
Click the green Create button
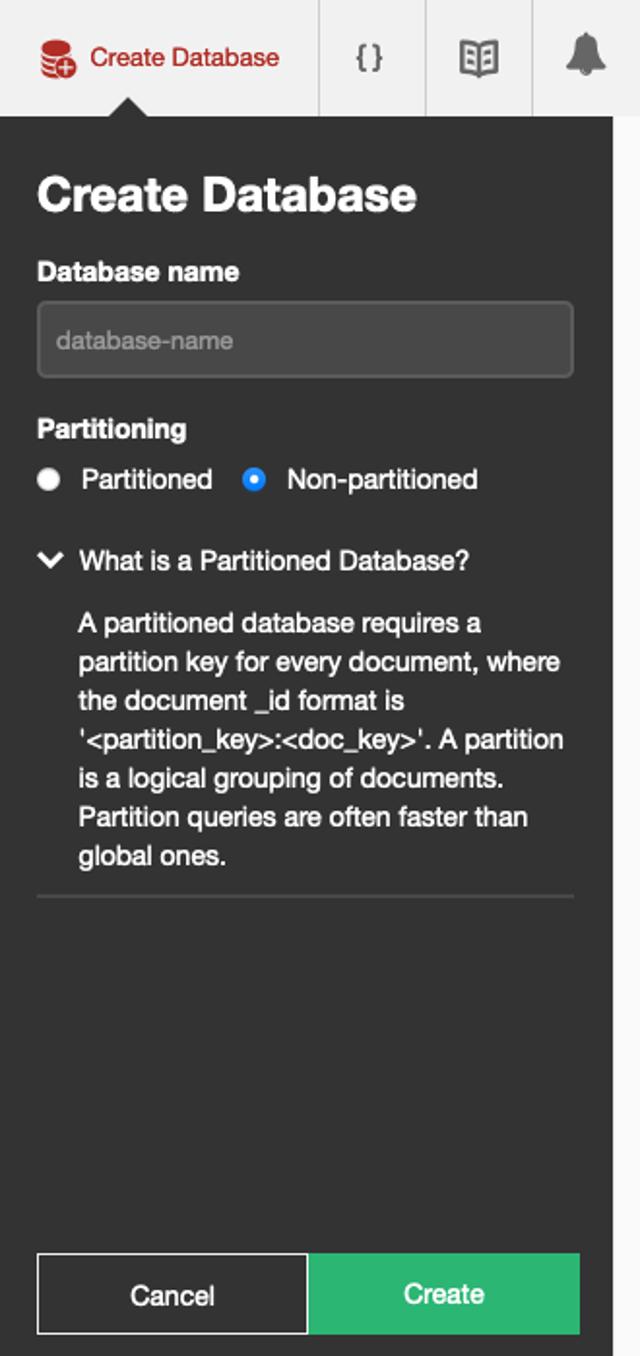click(444, 1293)
